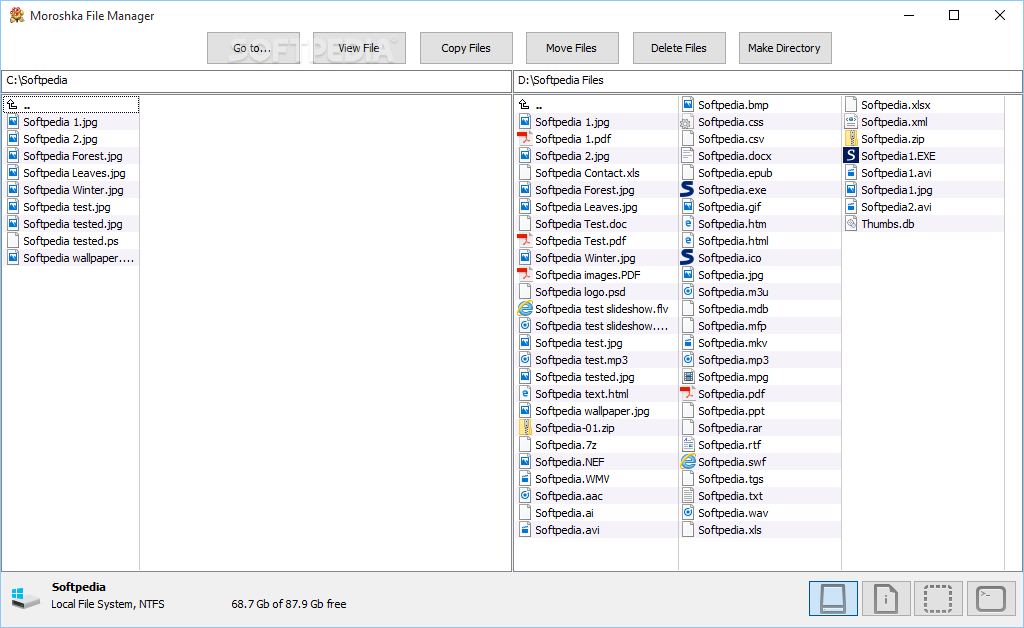Select Softpedia wallpaper.... in left pane
Viewport: 1024px width, 628px height.
coord(71,258)
